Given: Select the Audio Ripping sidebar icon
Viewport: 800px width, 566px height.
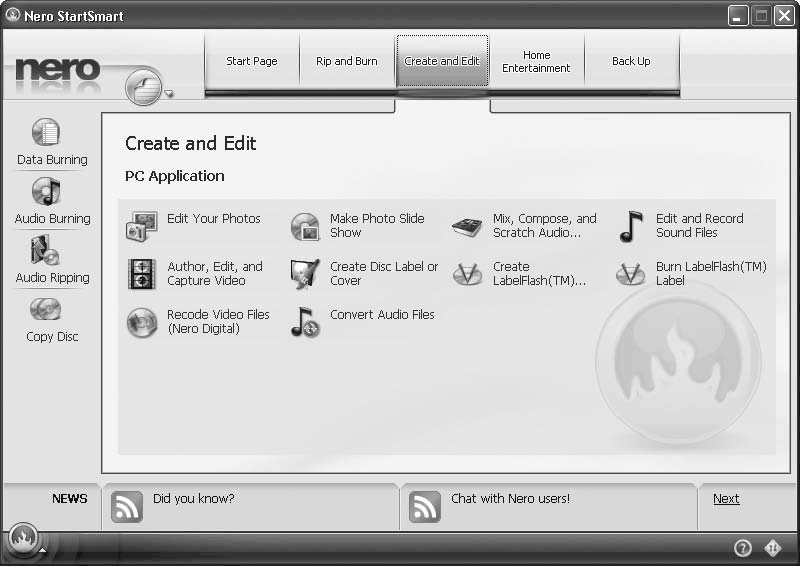Looking at the screenshot, I should [x=46, y=251].
